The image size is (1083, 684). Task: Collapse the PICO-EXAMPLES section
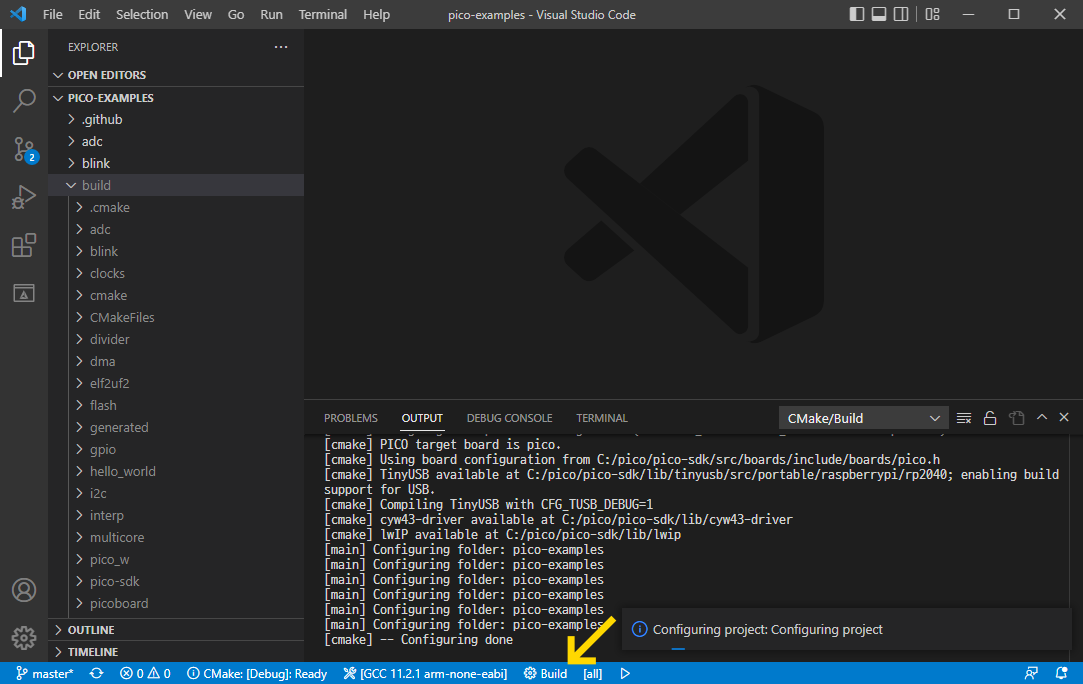coord(176,98)
